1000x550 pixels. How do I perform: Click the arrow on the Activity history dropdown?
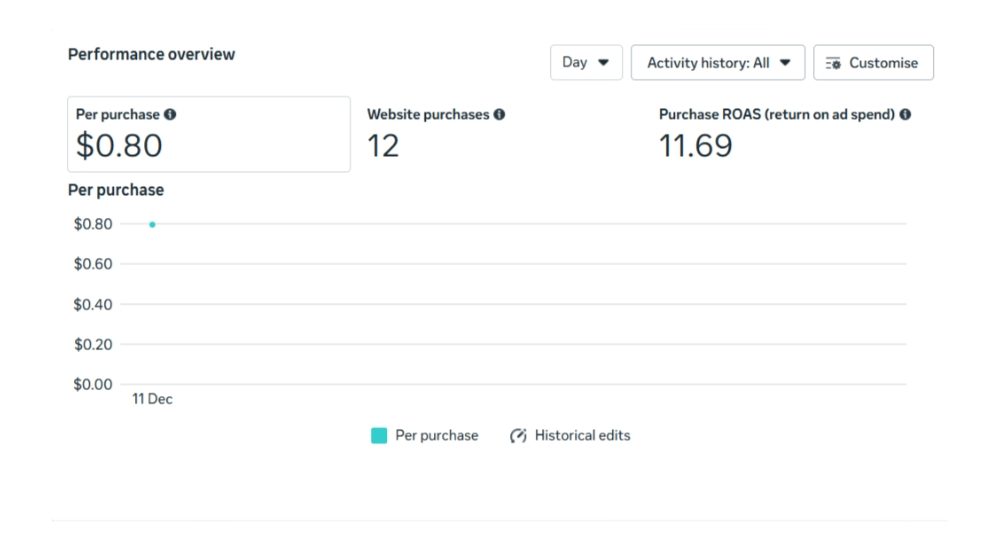tap(786, 63)
